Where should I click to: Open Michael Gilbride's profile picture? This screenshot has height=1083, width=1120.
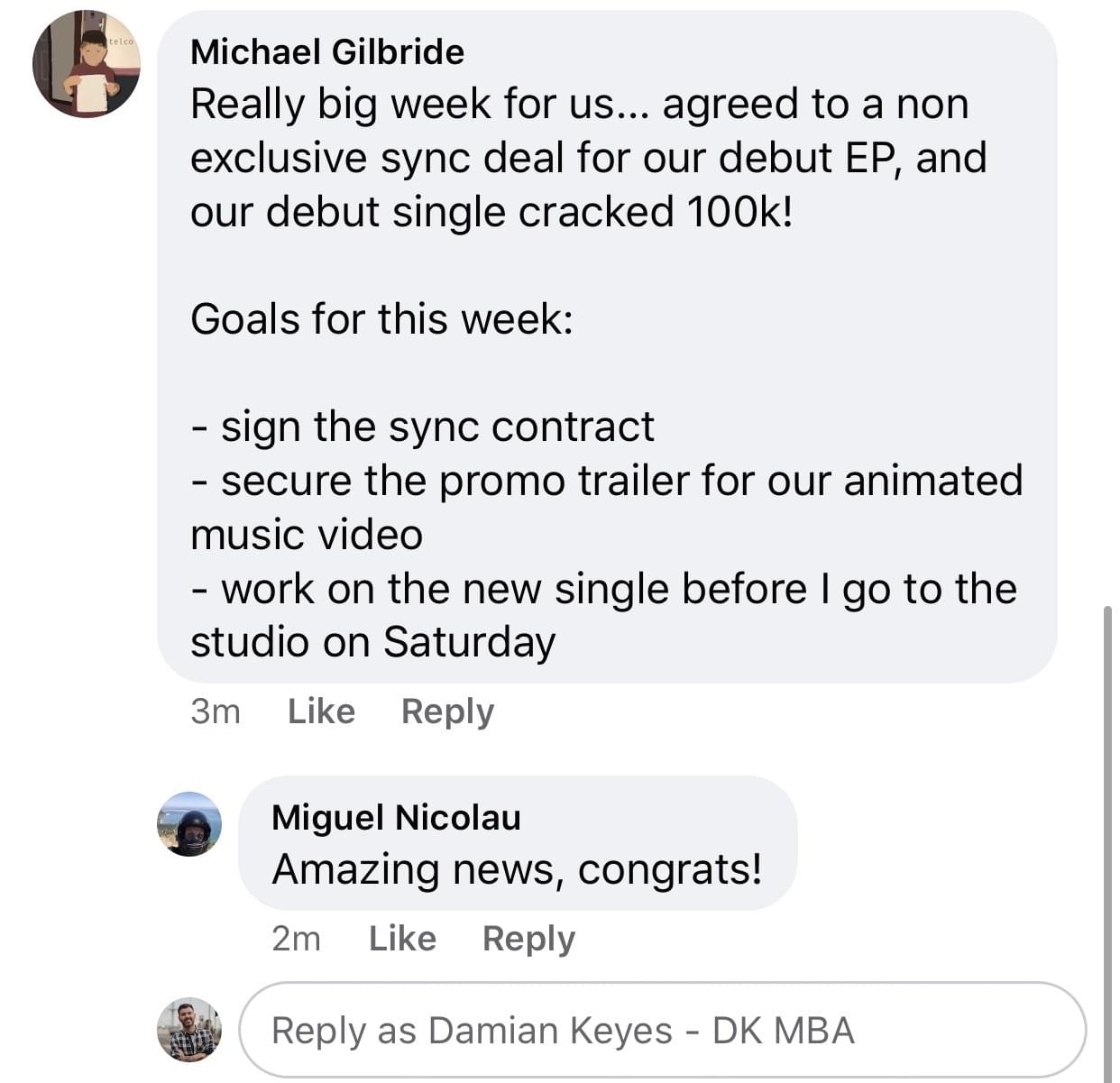[87, 64]
